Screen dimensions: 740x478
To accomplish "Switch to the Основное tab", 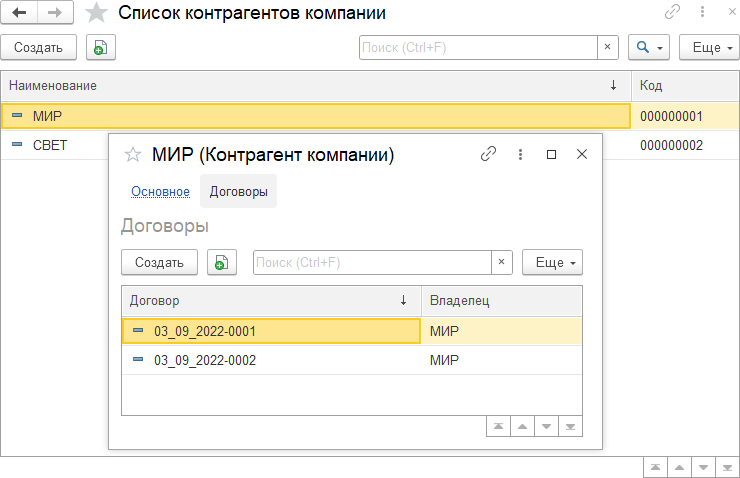I will coord(160,192).
